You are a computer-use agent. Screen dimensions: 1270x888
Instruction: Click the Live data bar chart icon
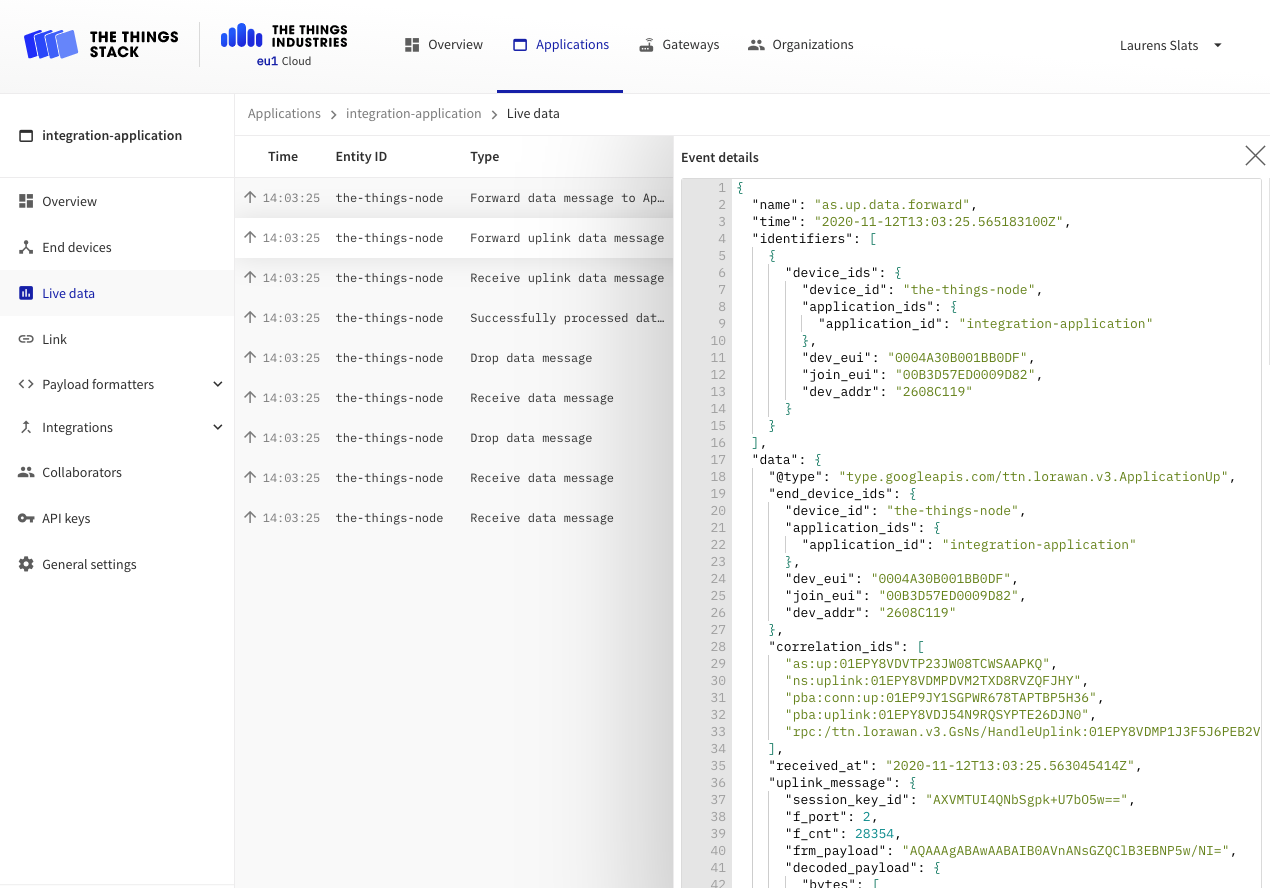point(26,293)
